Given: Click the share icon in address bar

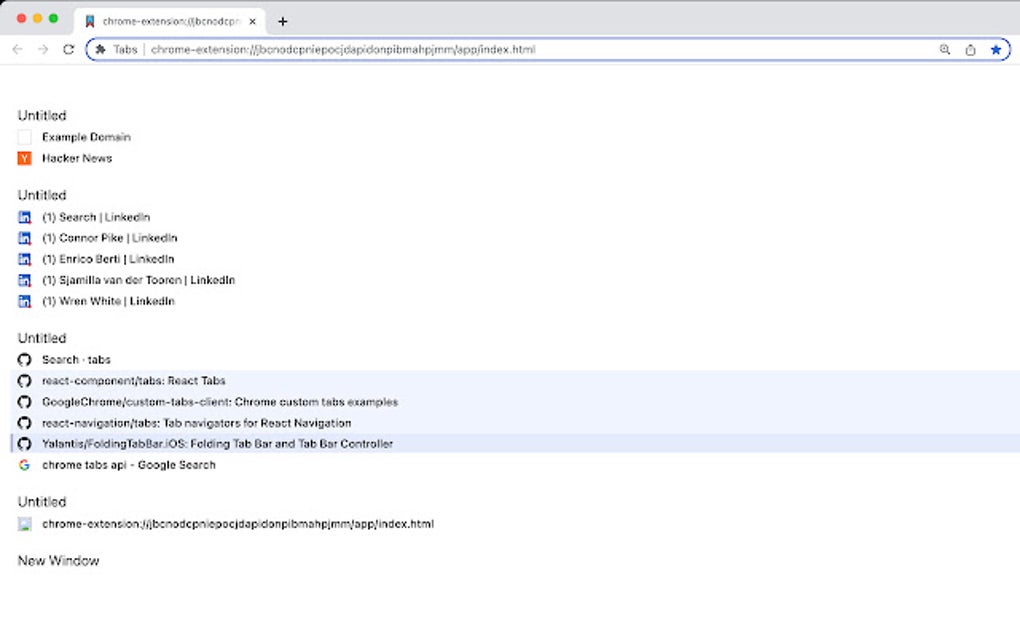Looking at the screenshot, I should (x=970, y=49).
